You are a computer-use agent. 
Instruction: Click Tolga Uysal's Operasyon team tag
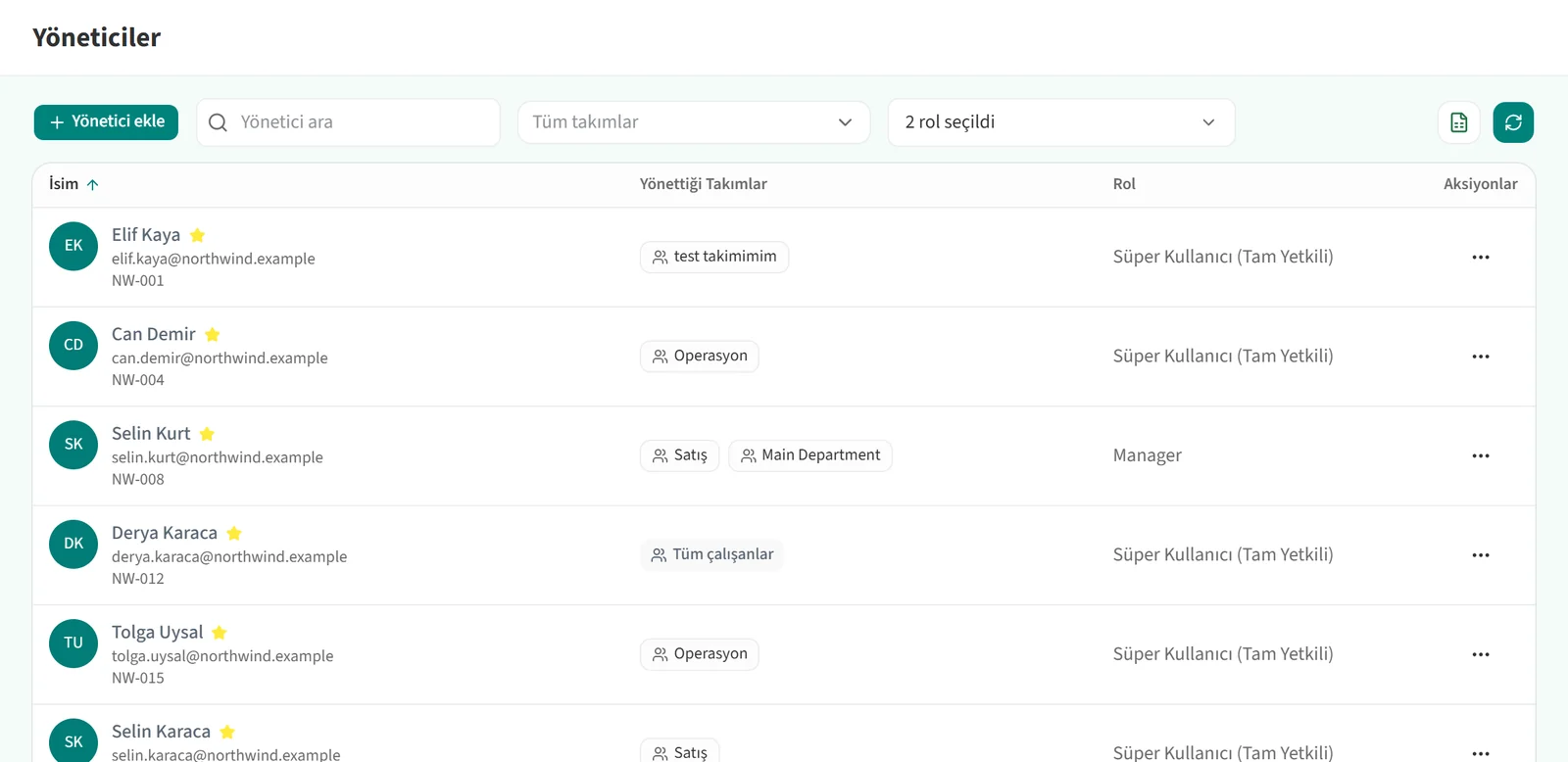pyautogui.click(x=700, y=654)
